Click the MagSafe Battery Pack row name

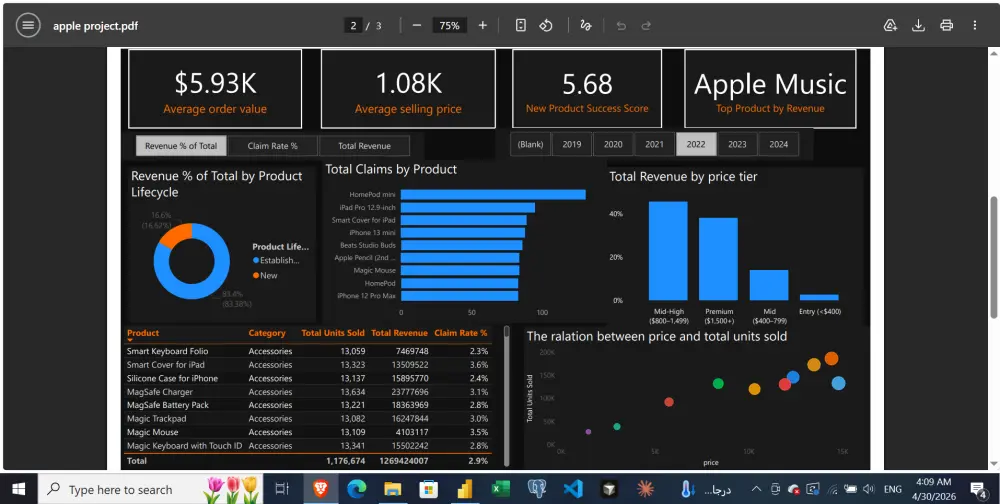coord(168,405)
